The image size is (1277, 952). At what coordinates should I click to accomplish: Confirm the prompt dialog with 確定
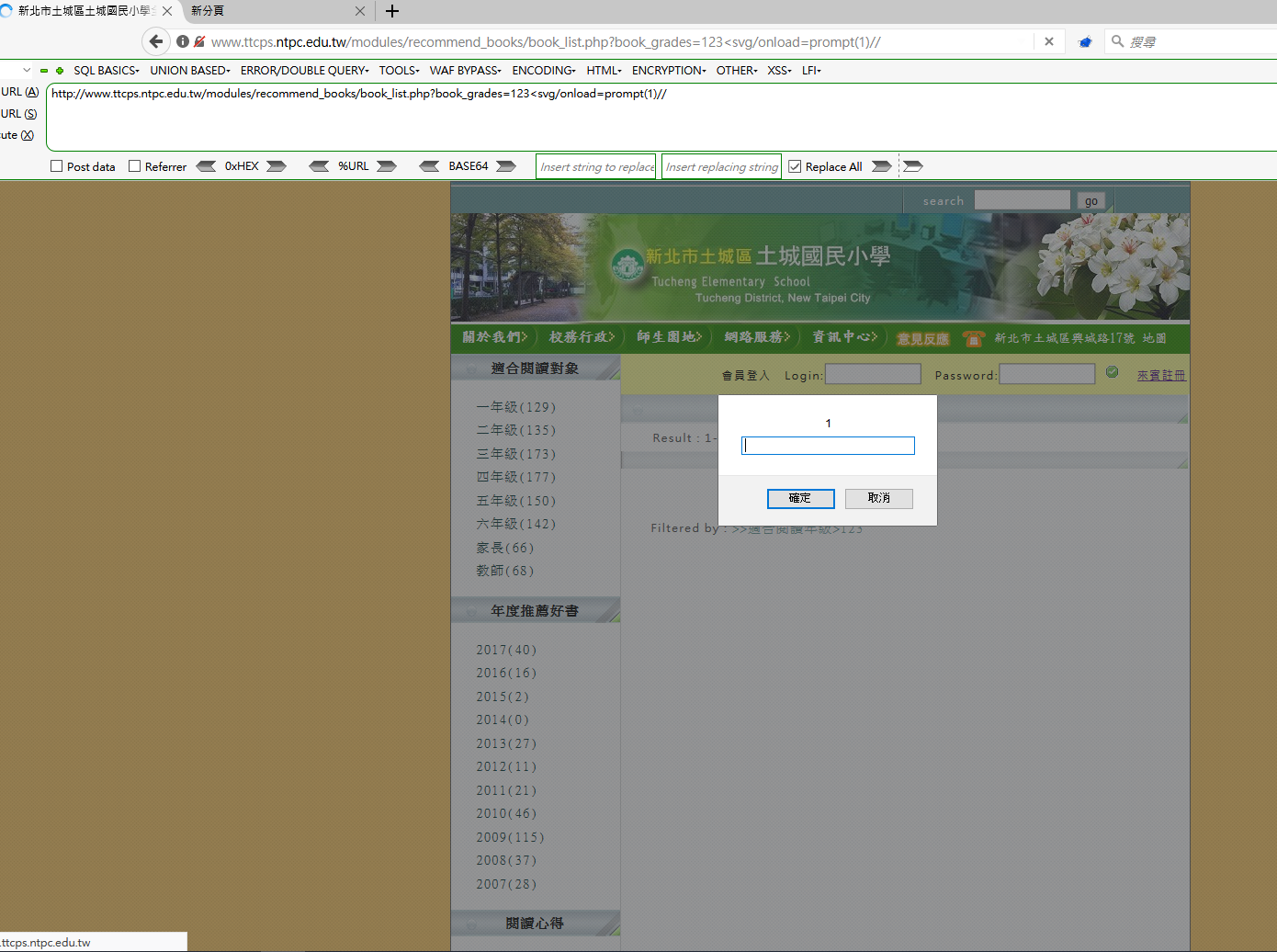tap(801, 498)
